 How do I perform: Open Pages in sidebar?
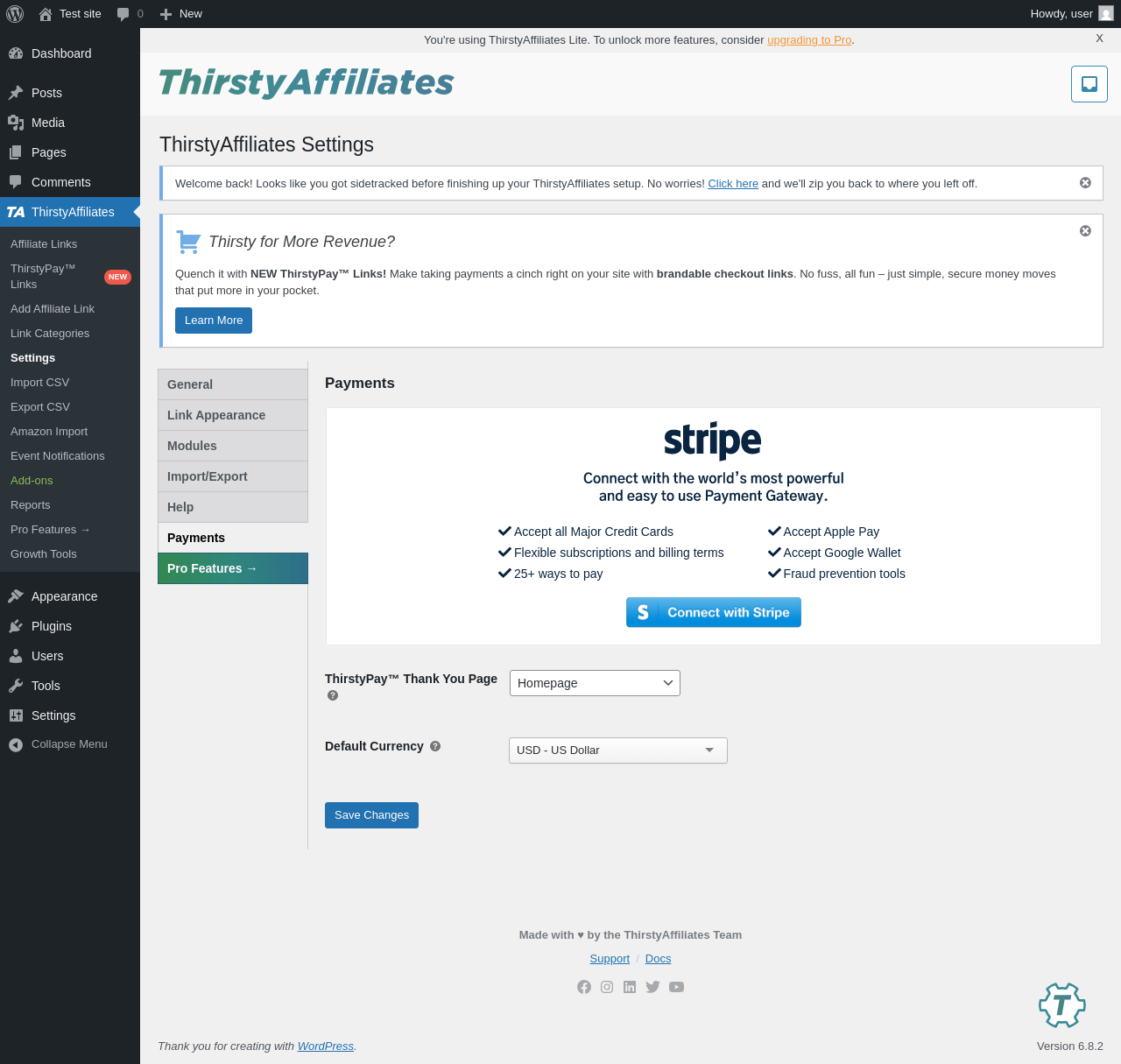point(70,152)
